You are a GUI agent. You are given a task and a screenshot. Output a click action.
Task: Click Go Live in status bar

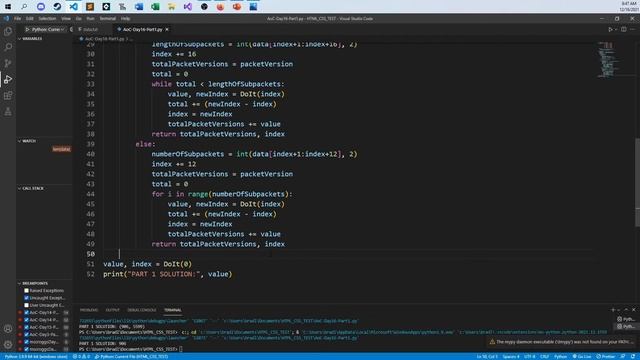pyautogui.click(x=582, y=356)
